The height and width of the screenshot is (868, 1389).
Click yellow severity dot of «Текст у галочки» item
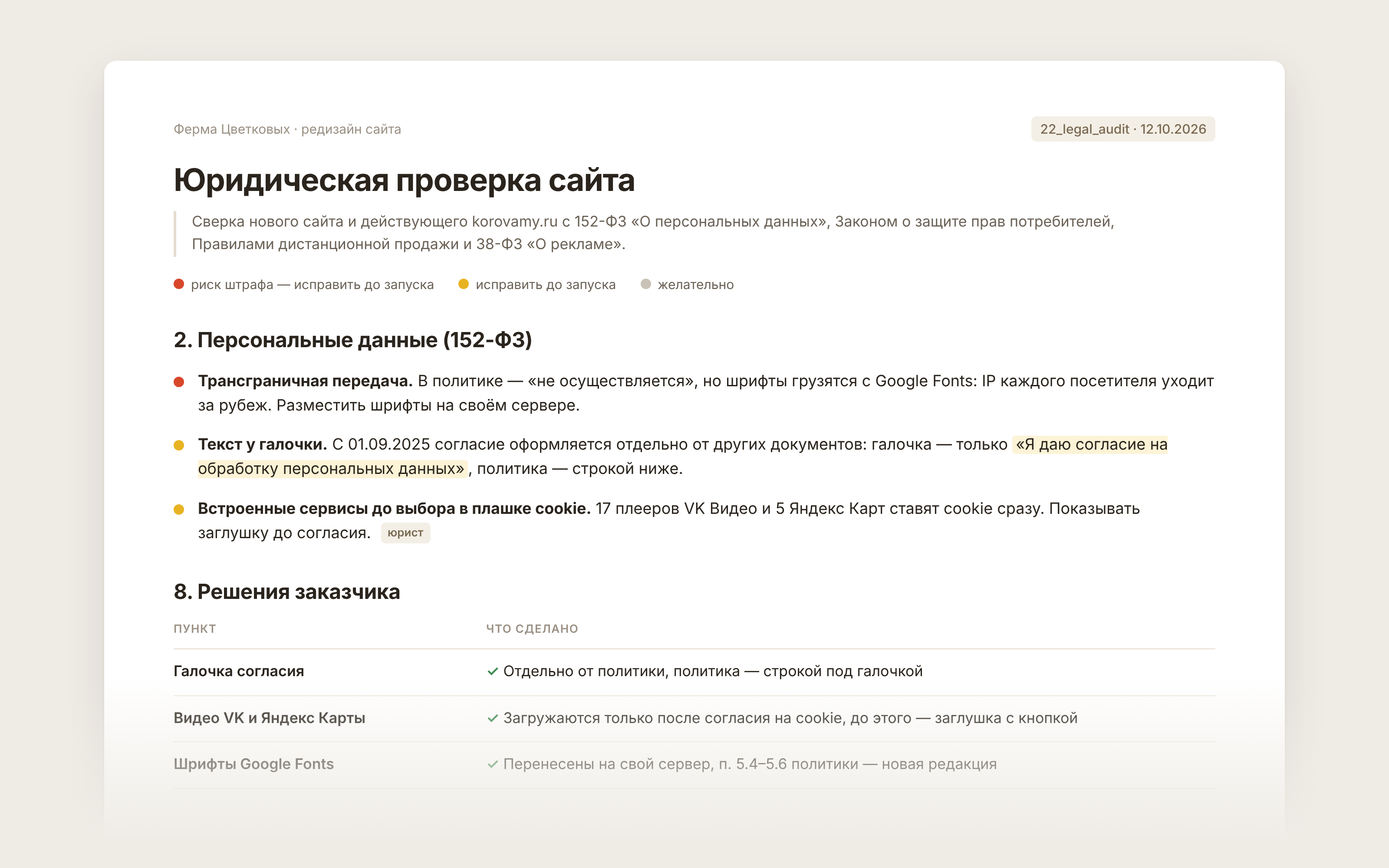[x=178, y=445]
